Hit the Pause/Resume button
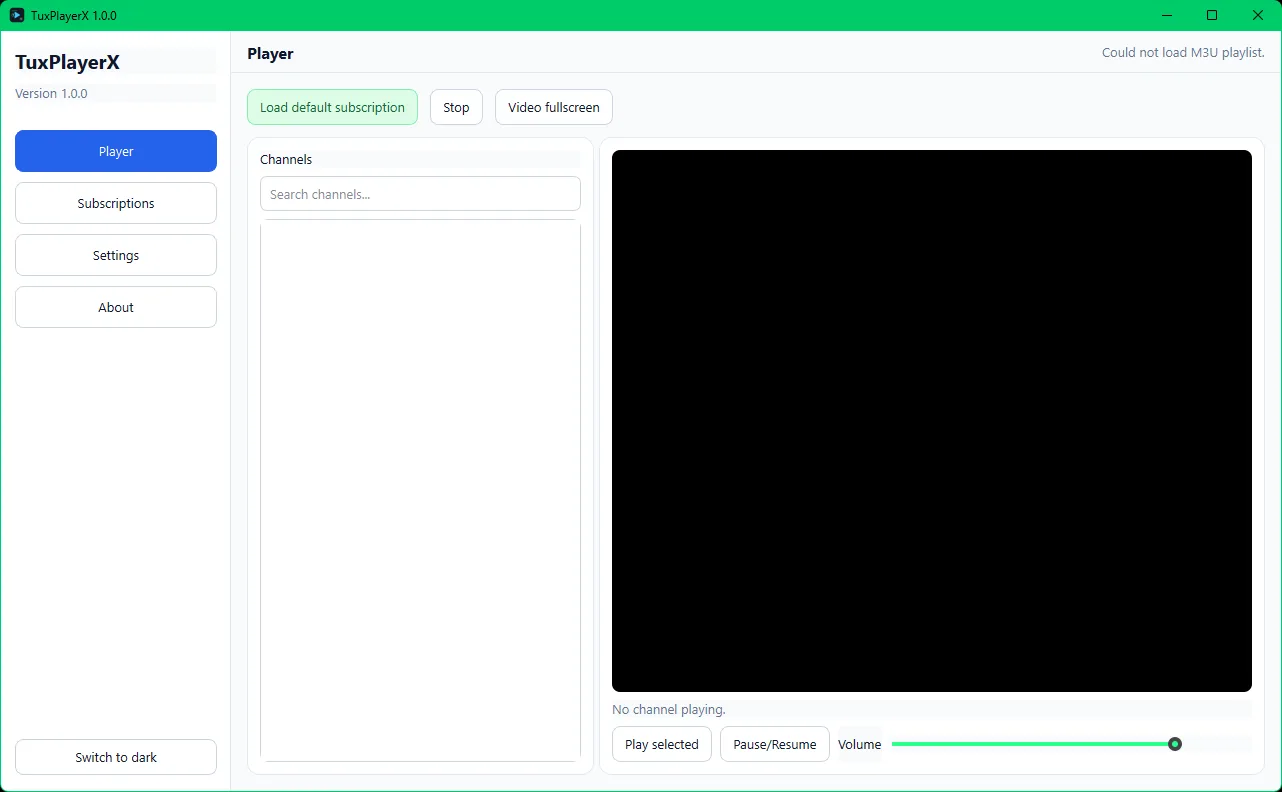The height and width of the screenshot is (792, 1282). (x=774, y=744)
